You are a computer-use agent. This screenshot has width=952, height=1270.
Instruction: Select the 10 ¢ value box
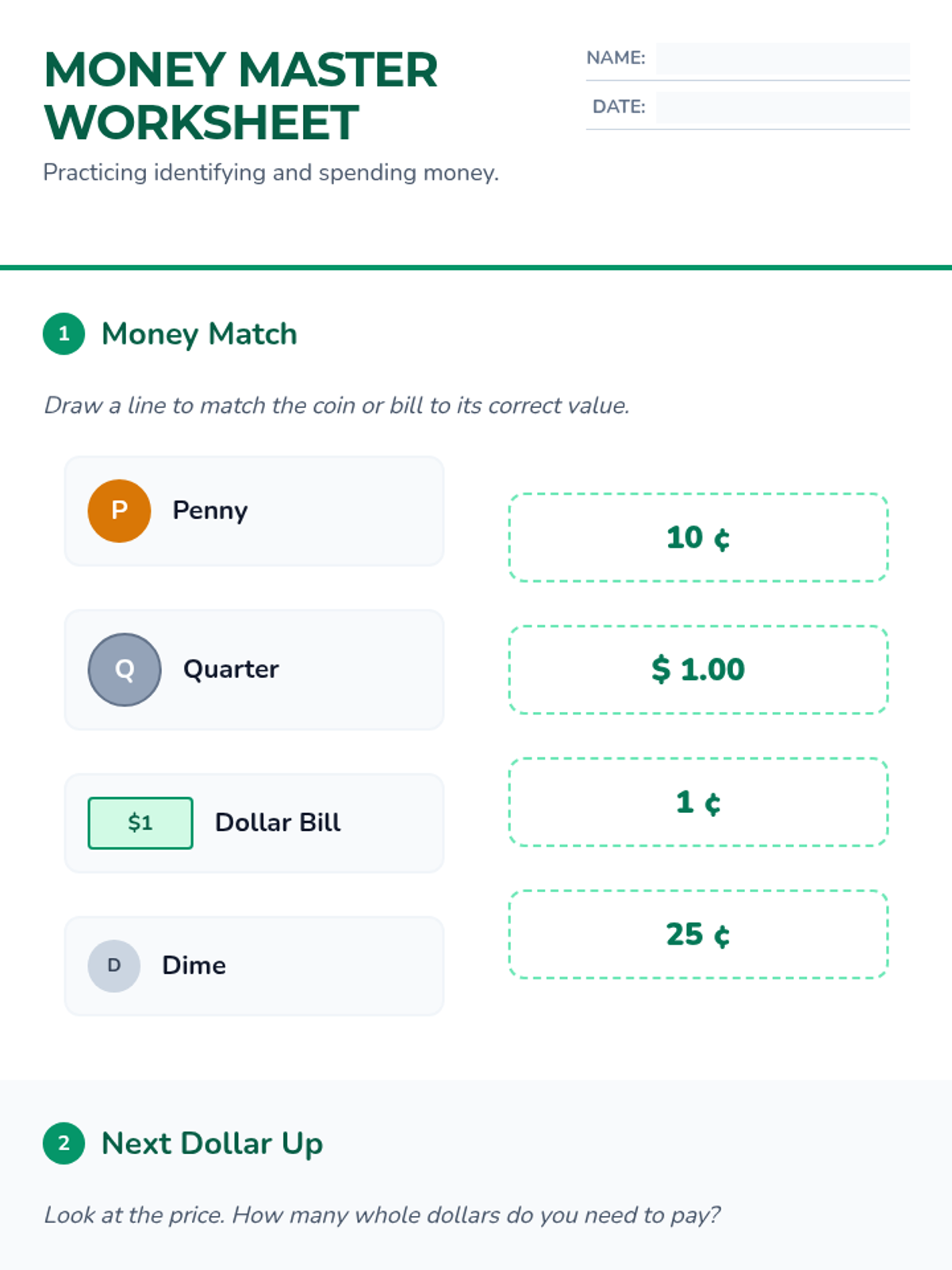point(698,537)
